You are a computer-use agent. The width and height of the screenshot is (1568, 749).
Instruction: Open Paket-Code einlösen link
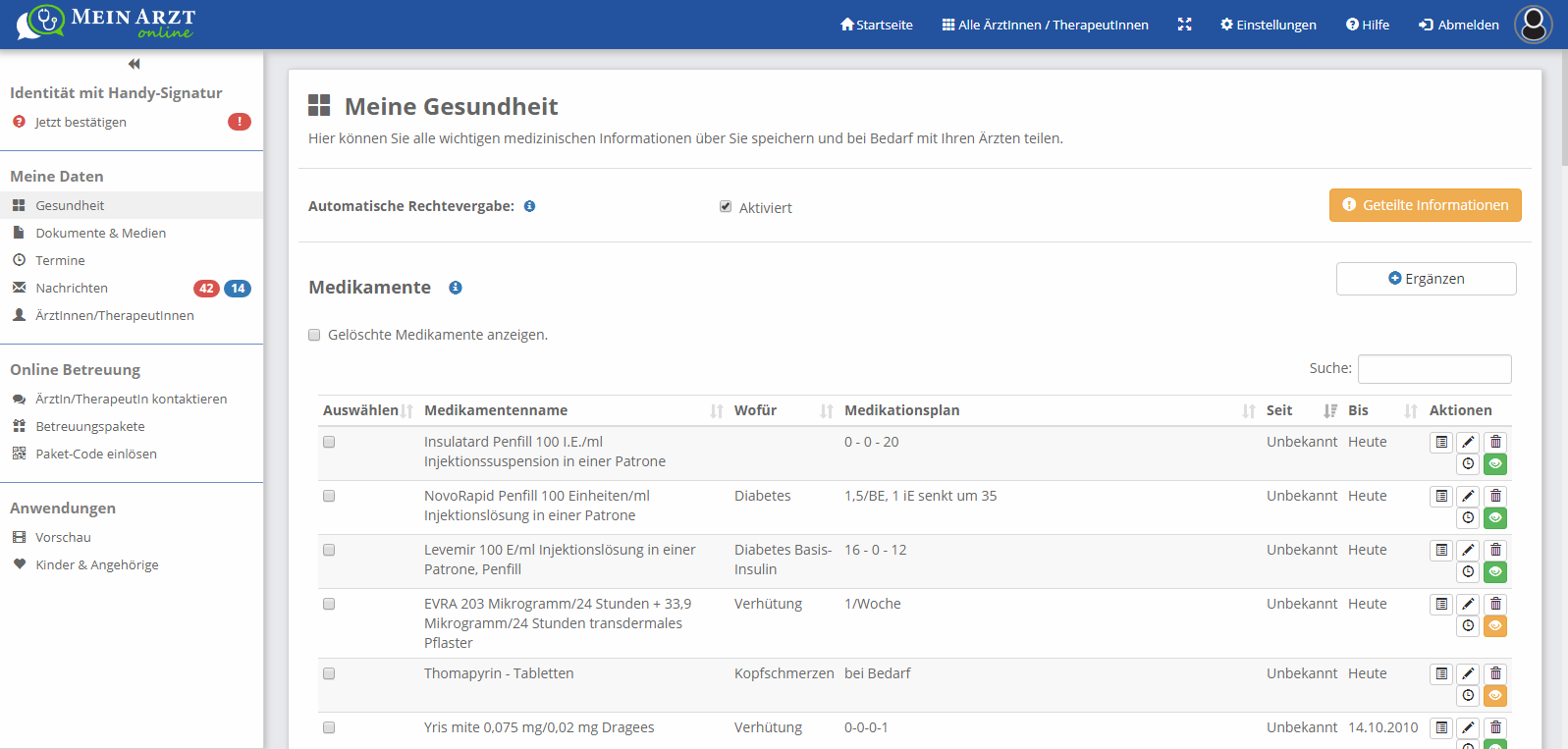coord(96,454)
